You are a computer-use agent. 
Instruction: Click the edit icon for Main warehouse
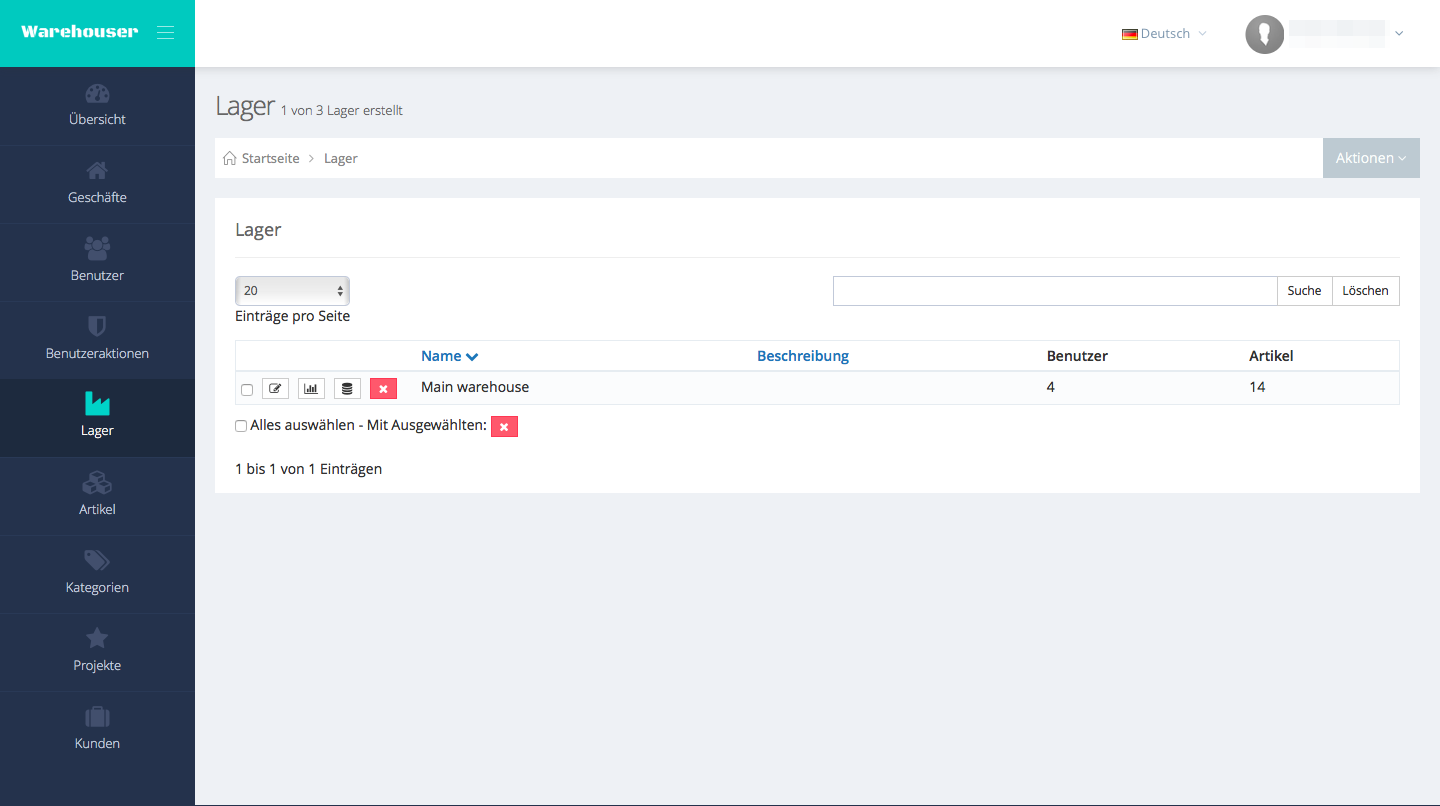[275, 388]
